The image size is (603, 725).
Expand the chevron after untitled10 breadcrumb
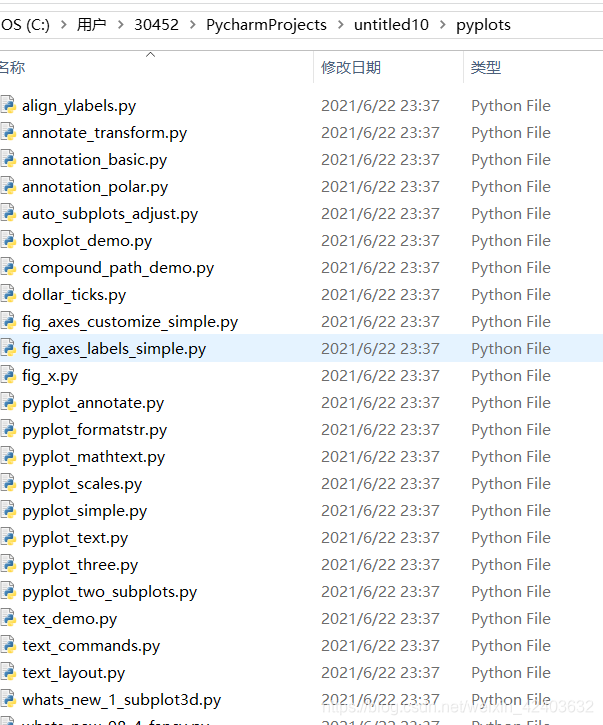(x=443, y=25)
